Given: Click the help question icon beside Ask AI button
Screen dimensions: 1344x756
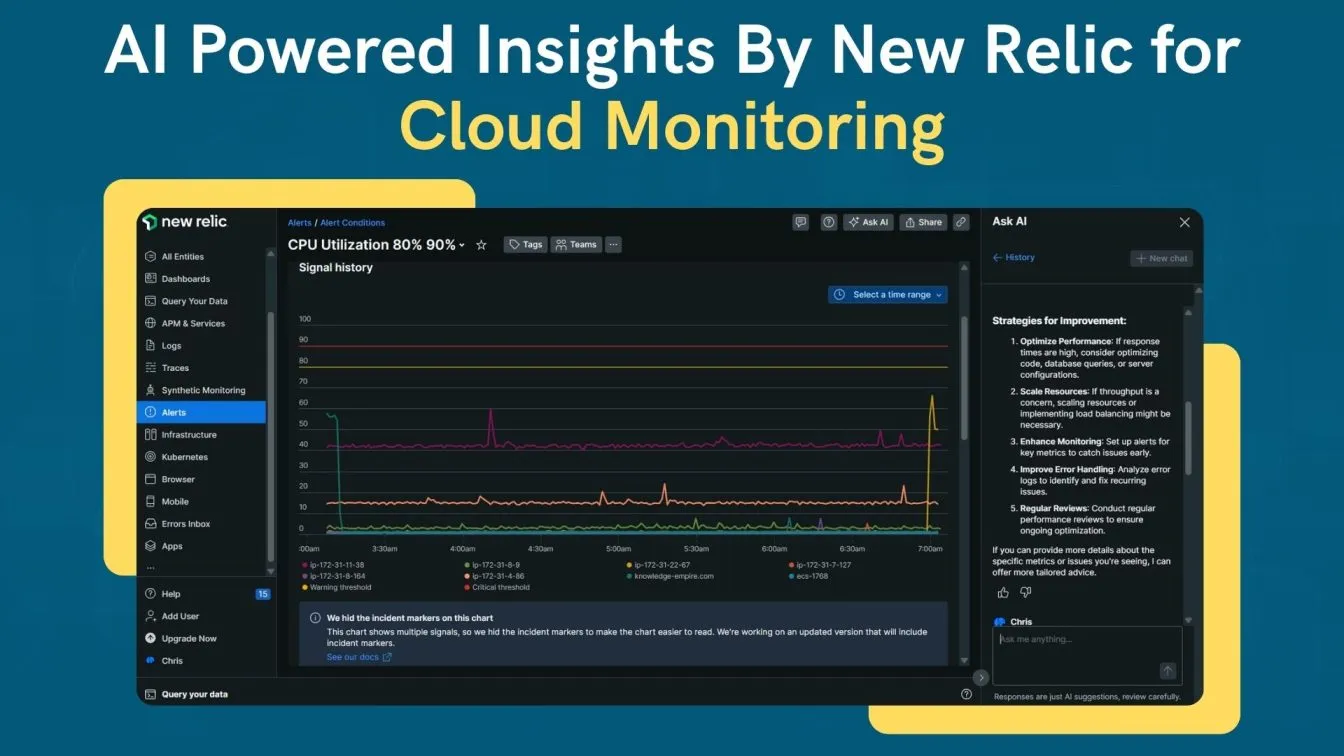Looking at the screenshot, I should click(829, 222).
